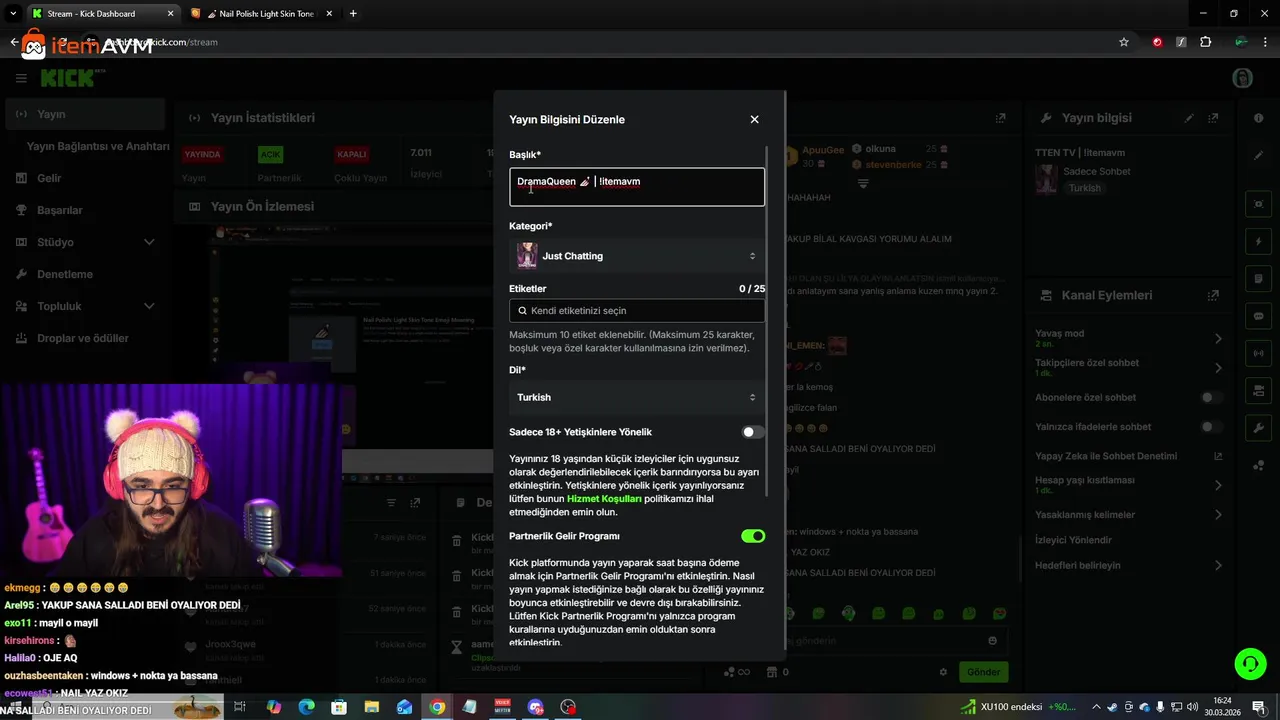Expand Hesap yaşı kısıtlaması chevron

[x=1218, y=485]
